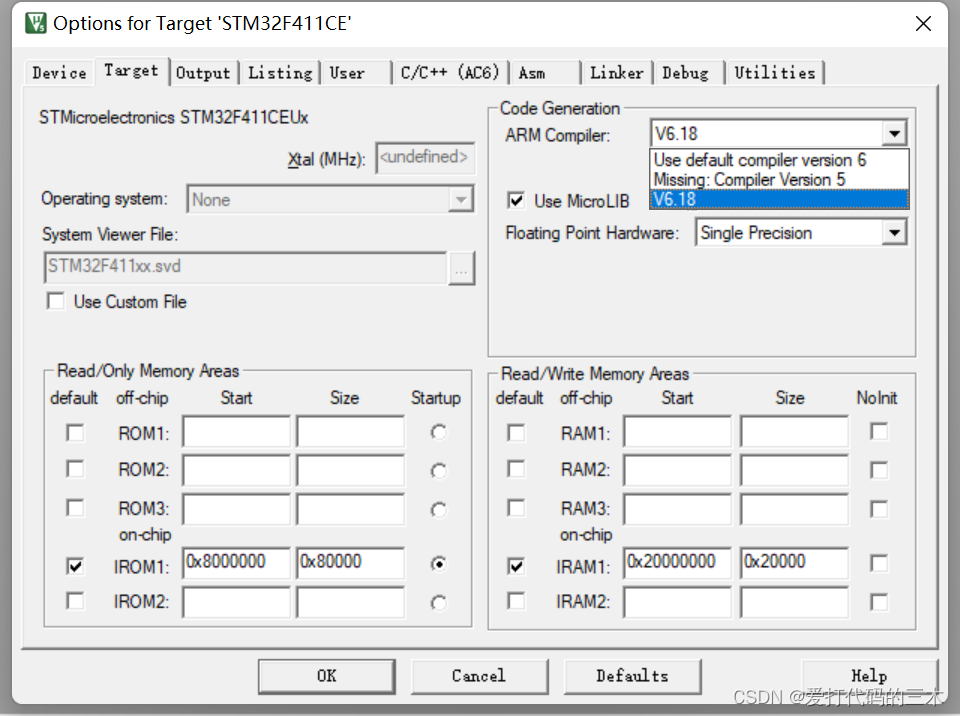Screen dimensions: 960x716
Task: Select the ROM3 Startup radio button
Action: [x=438, y=510]
